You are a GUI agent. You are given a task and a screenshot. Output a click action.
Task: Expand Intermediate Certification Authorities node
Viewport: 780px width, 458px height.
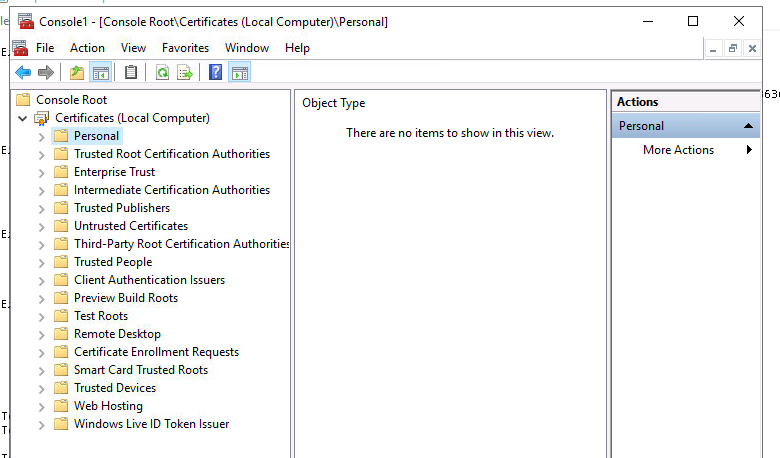(x=42, y=190)
